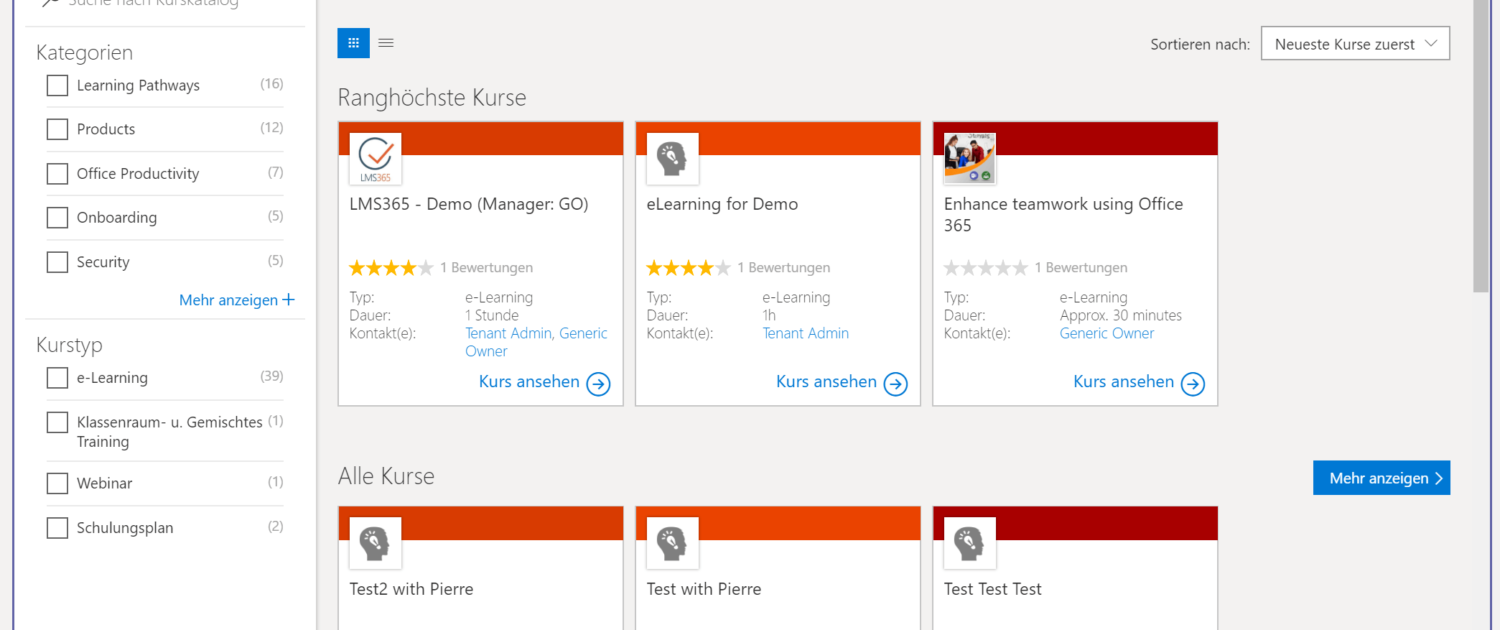1500x630 pixels.
Task: Click arrow icon on LMS365 Demo card
Action: tap(598, 384)
